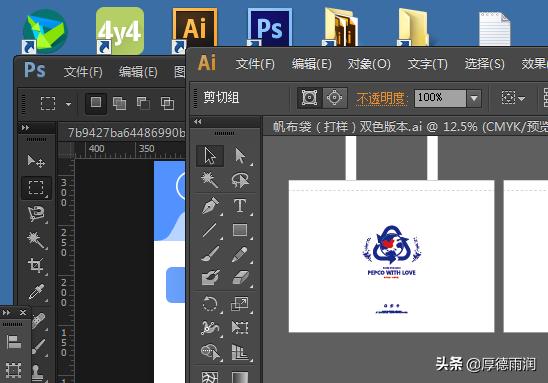Image resolution: width=548 pixels, height=383 pixels.
Task: Select the Clone Stamp tool in Photoshop
Action: (x=39, y=373)
